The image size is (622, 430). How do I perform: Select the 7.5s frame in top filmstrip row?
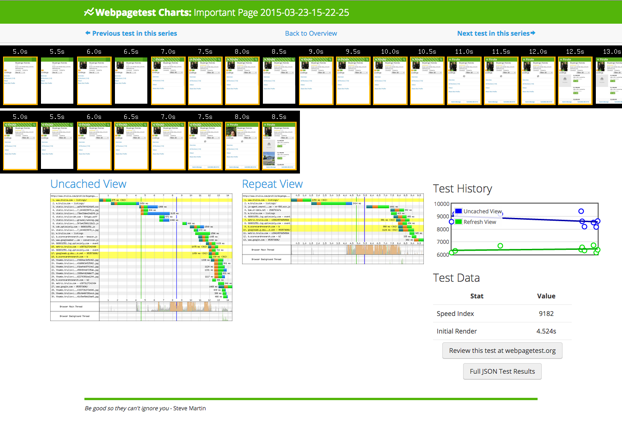(x=205, y=81)
